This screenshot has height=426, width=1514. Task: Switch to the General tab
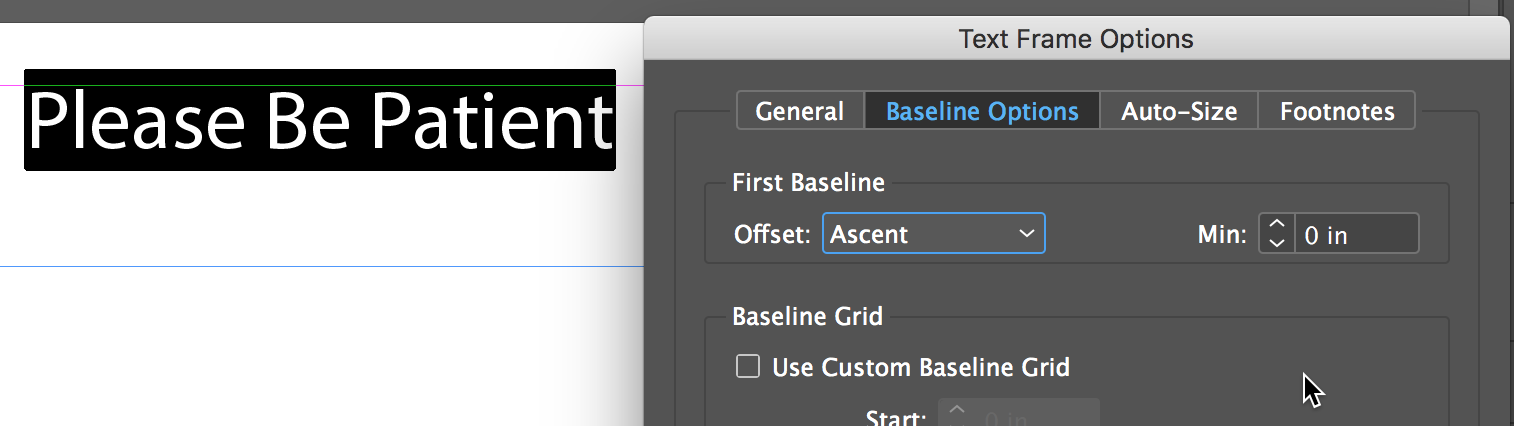coord(799,111)
